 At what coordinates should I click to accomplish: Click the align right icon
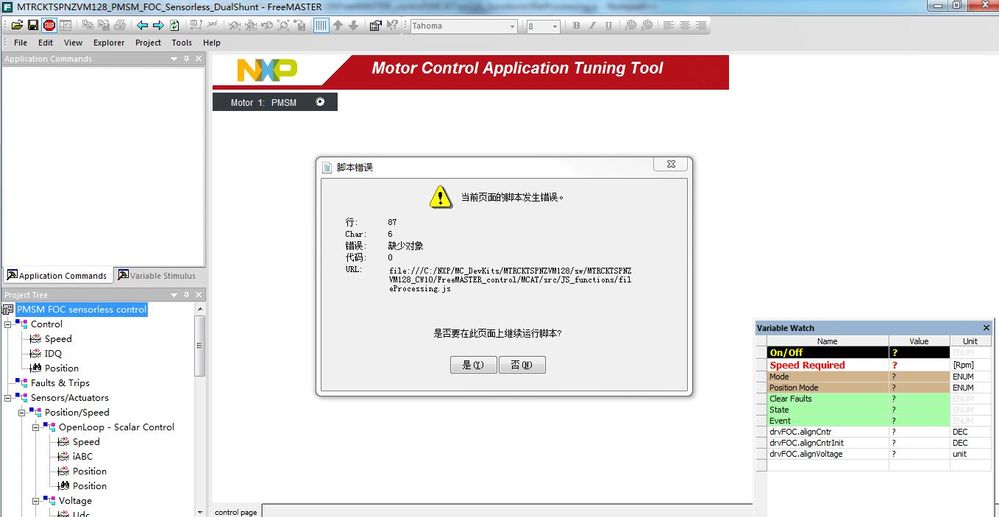(x=700, y=25)
